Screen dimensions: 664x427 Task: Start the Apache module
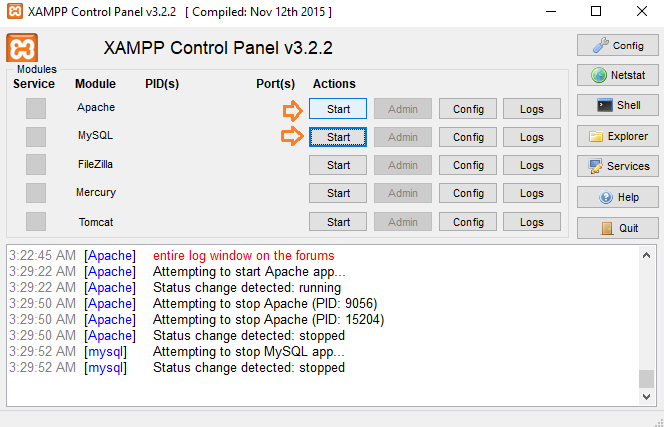click(338, 109)
